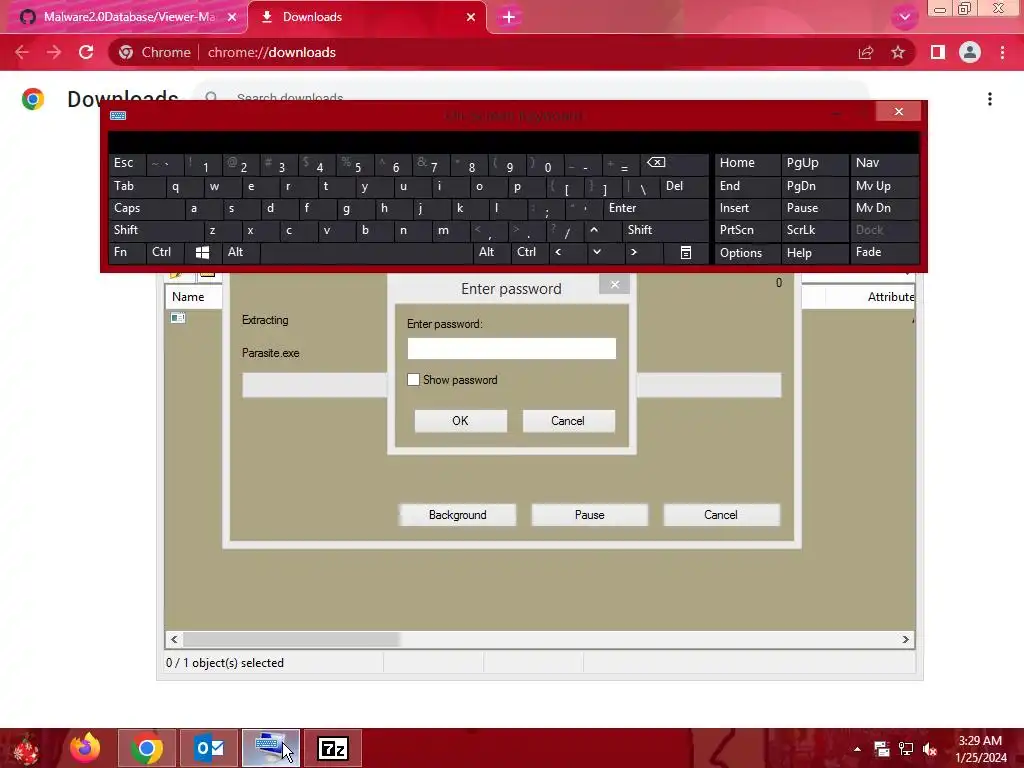Cancel the extraction progress dialog
This screenshot has width=1024, height=768.
(721, 515)
